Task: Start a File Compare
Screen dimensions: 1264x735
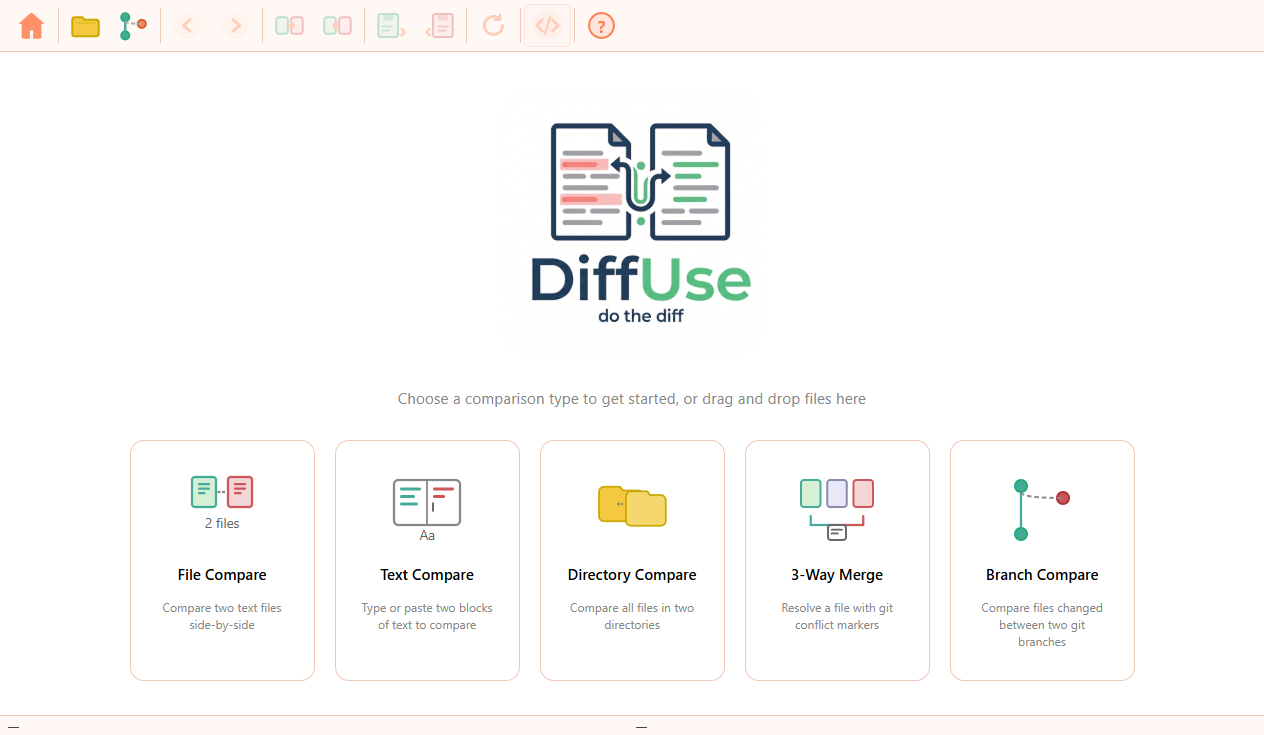Action: coord(222,560)
